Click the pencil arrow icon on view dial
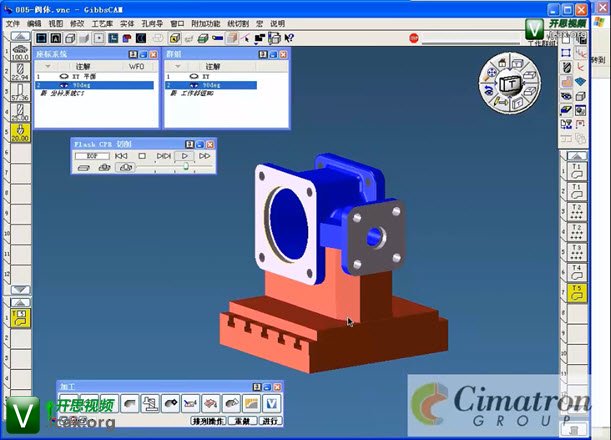This screenshot has width=611, height=440. 500,103
